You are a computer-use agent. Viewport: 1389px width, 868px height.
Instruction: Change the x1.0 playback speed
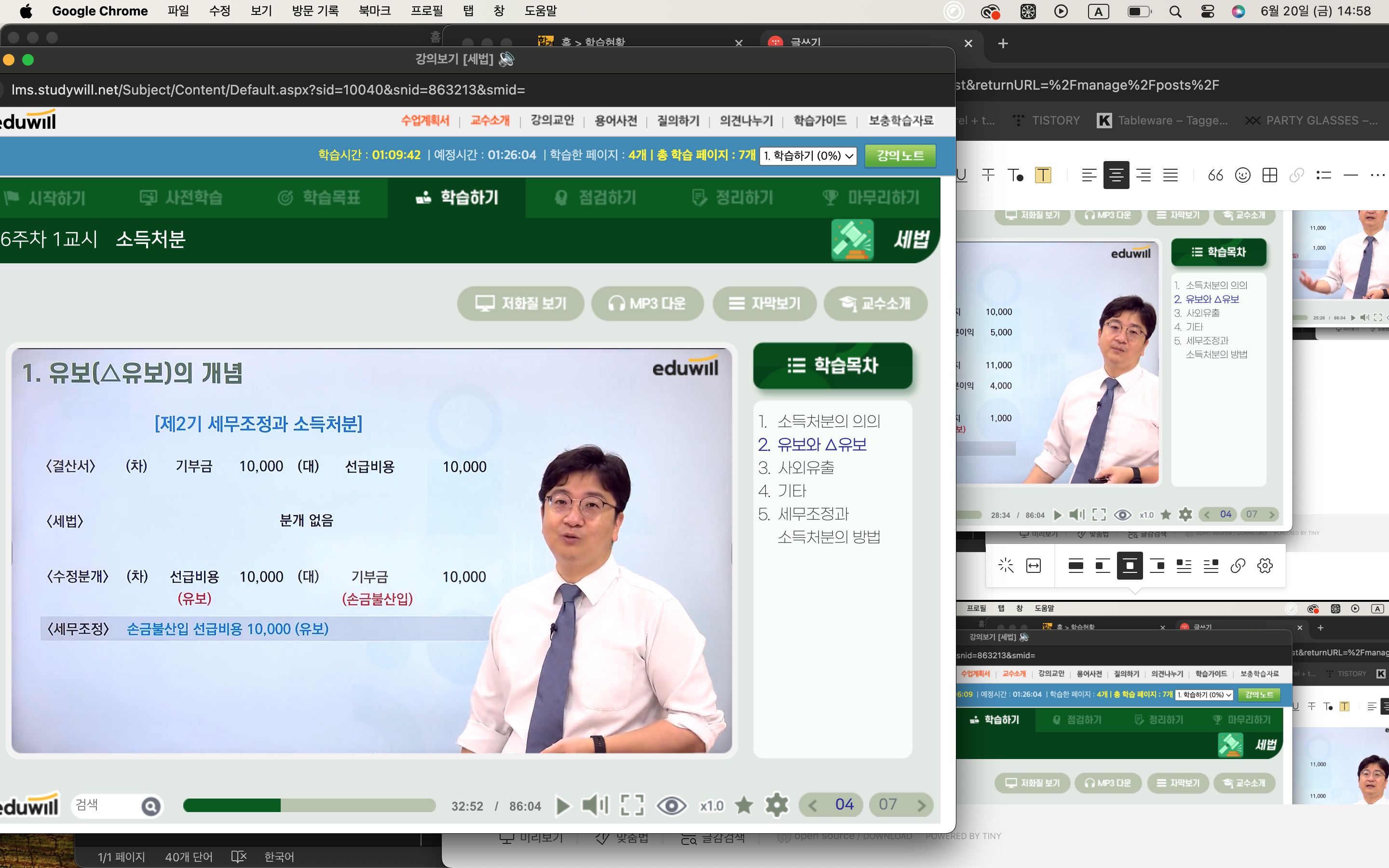tap(712, 806)
